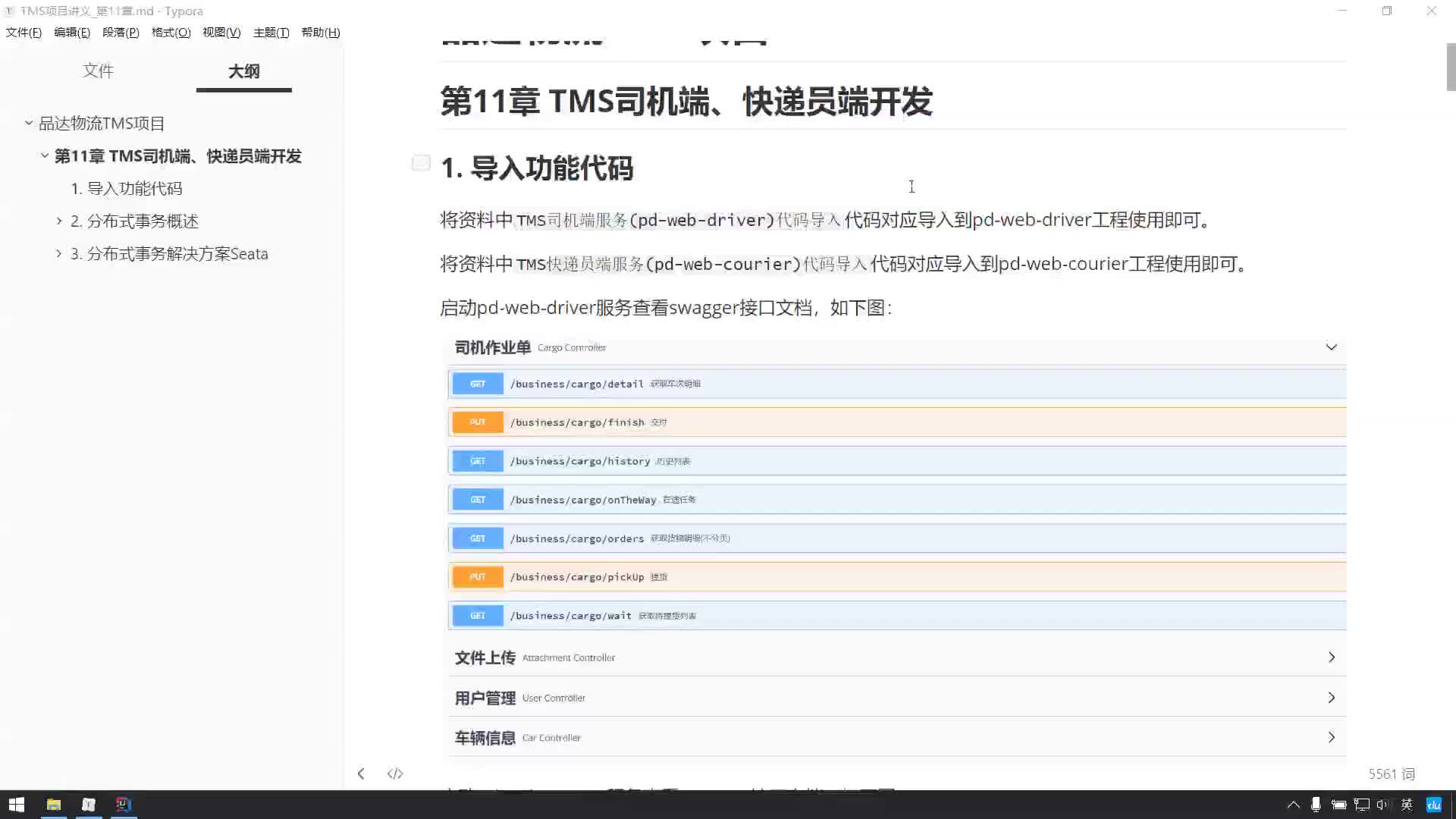
Task: Open the Windows Start menu
Action: 17,805
